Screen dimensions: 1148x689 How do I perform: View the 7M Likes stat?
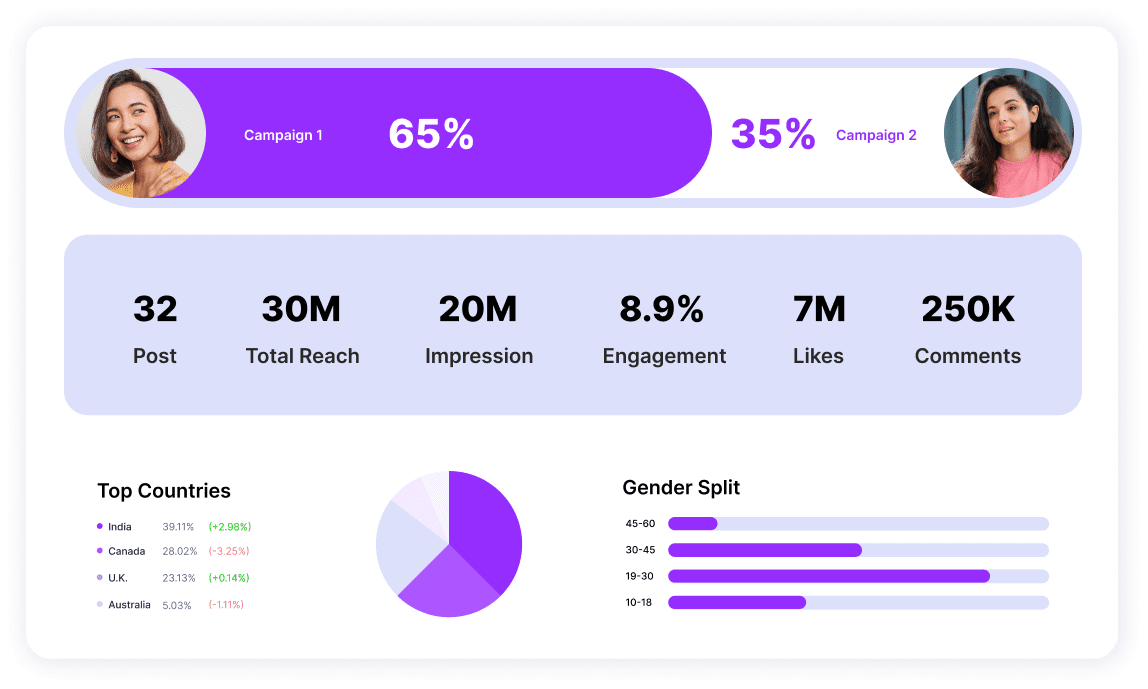[818, 328]
